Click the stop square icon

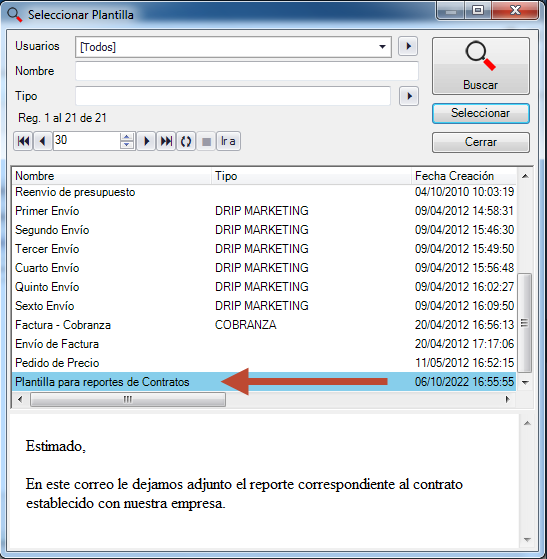tap(206, 141)
